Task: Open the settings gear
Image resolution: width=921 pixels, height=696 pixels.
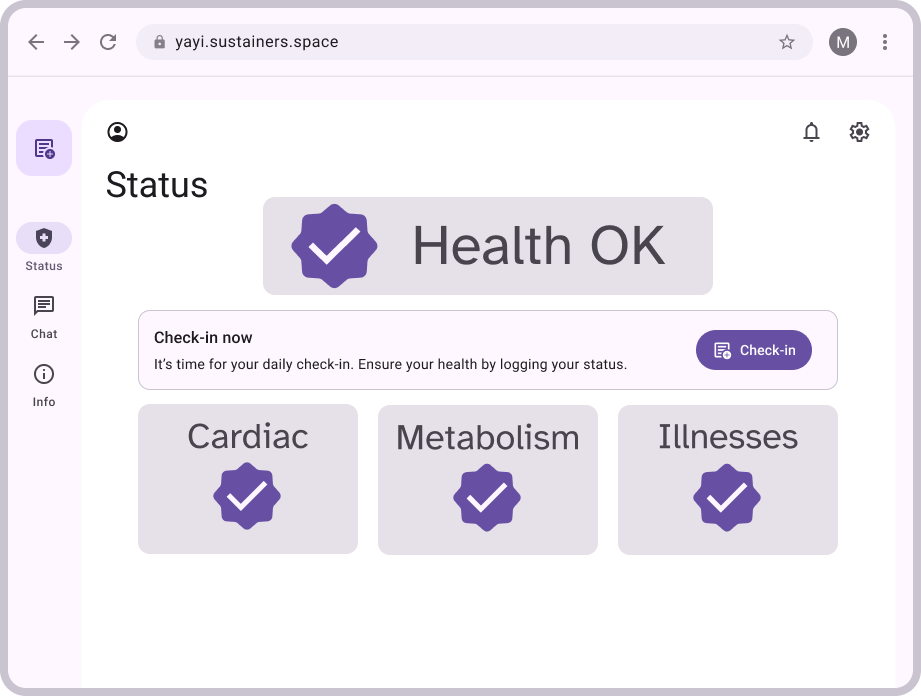Action: click(859, 132)
